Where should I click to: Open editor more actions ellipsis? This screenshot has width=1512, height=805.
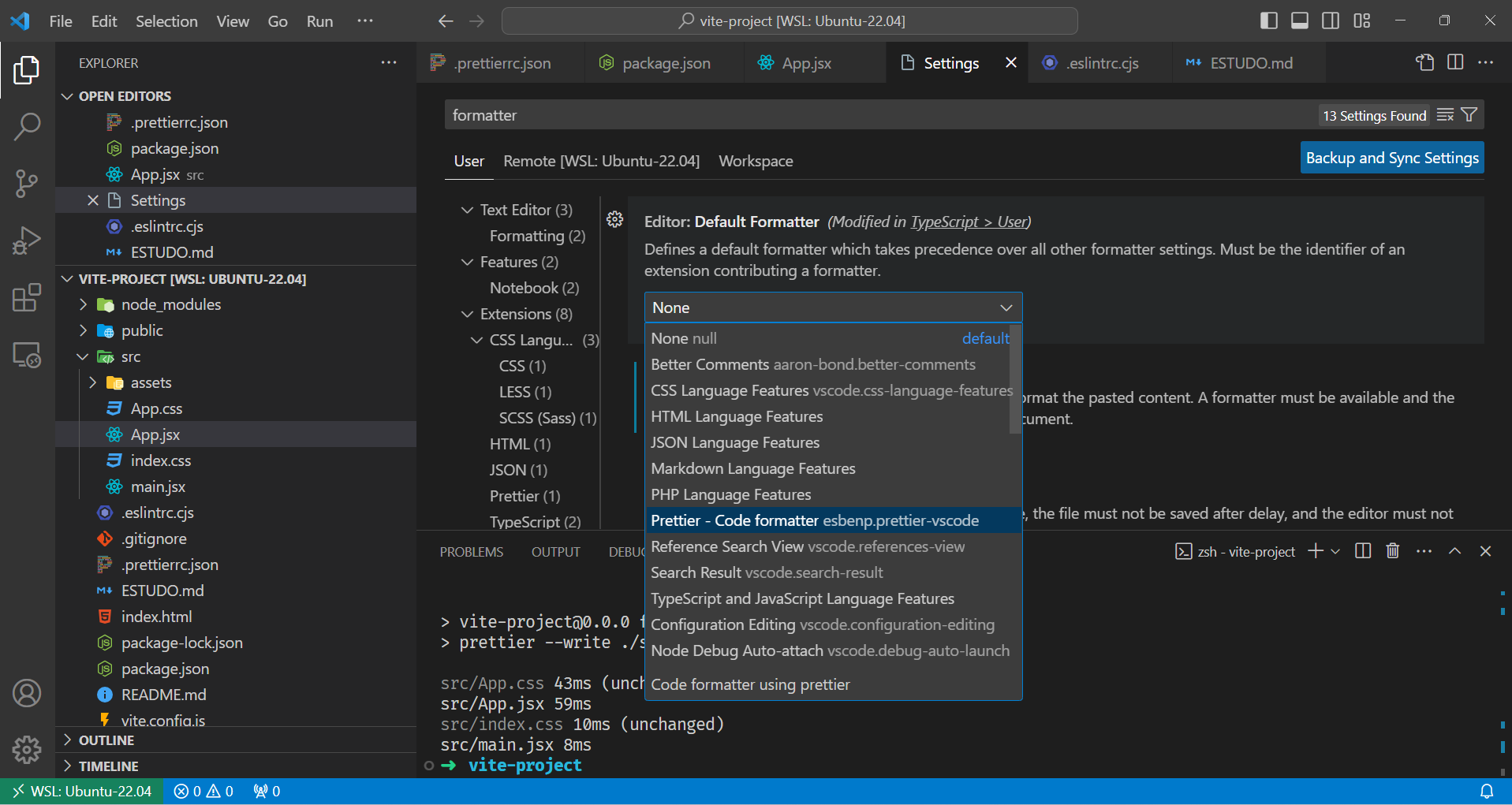[x=1486, y=62]
